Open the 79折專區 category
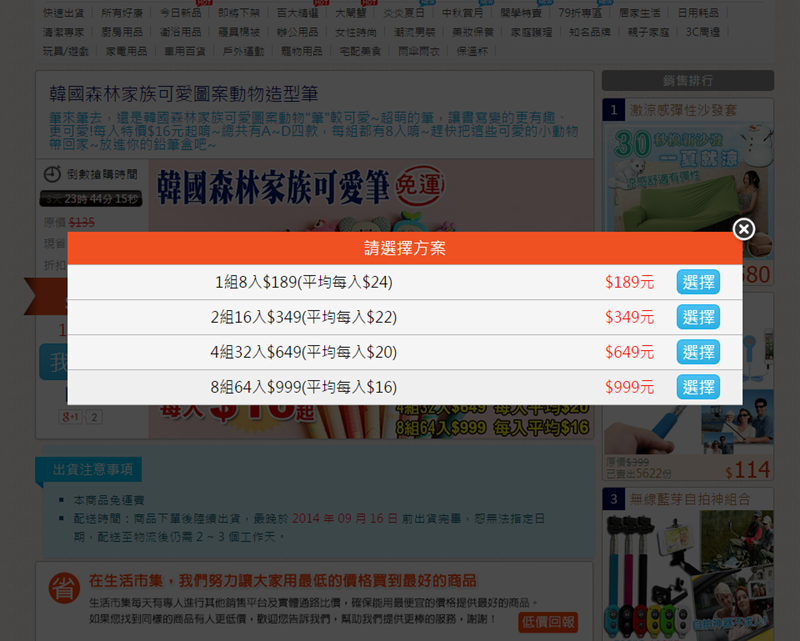 580,13
